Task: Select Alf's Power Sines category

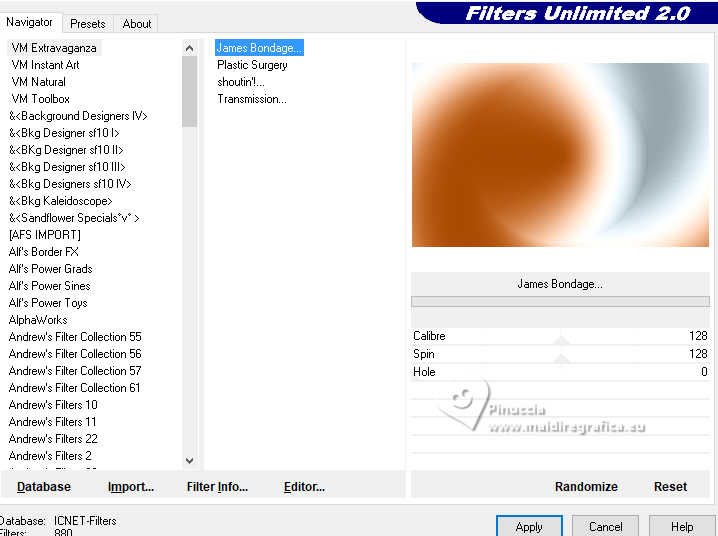Action: coord(49,286)
